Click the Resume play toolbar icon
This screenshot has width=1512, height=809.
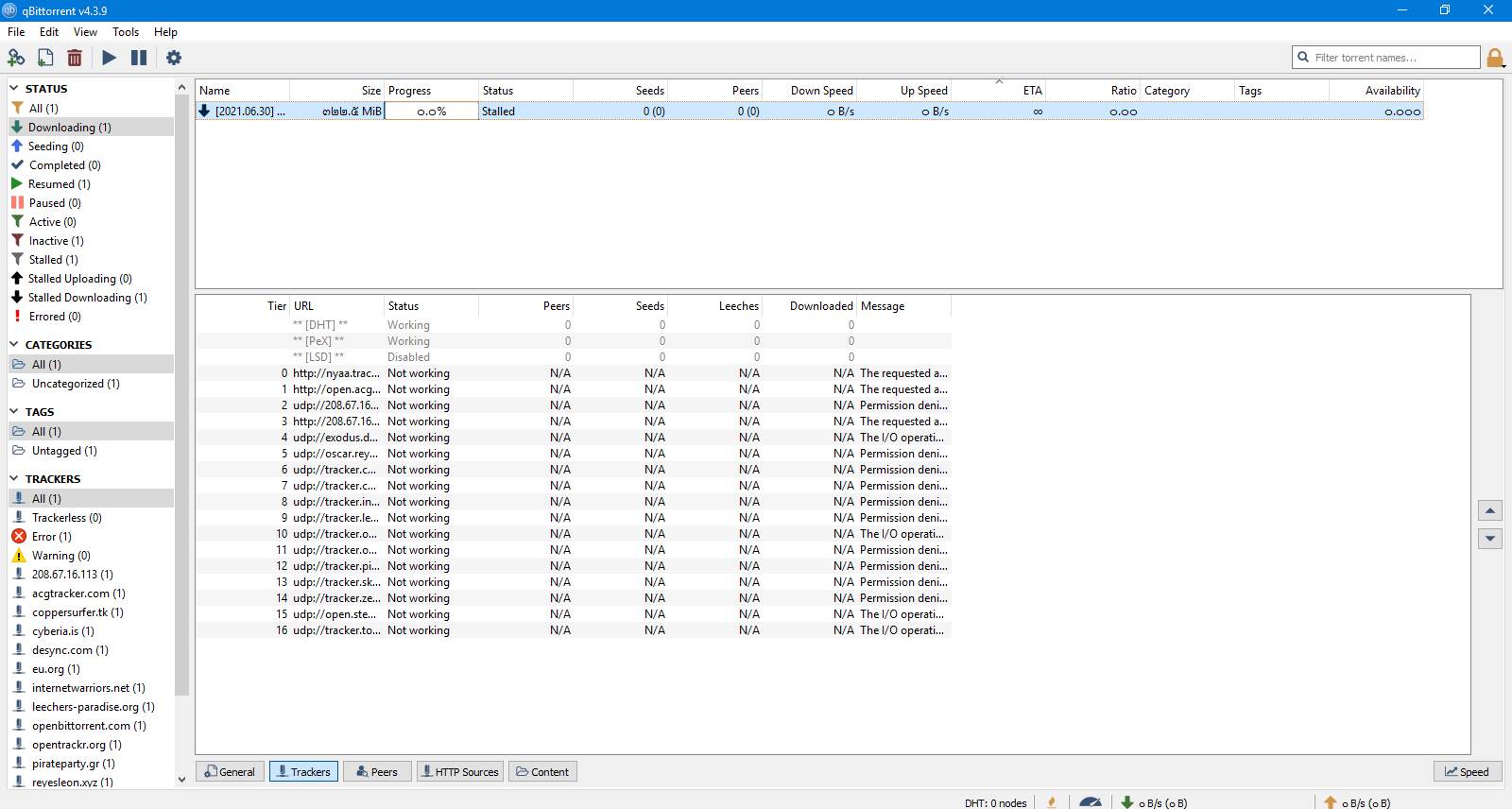tap(110, 58)
